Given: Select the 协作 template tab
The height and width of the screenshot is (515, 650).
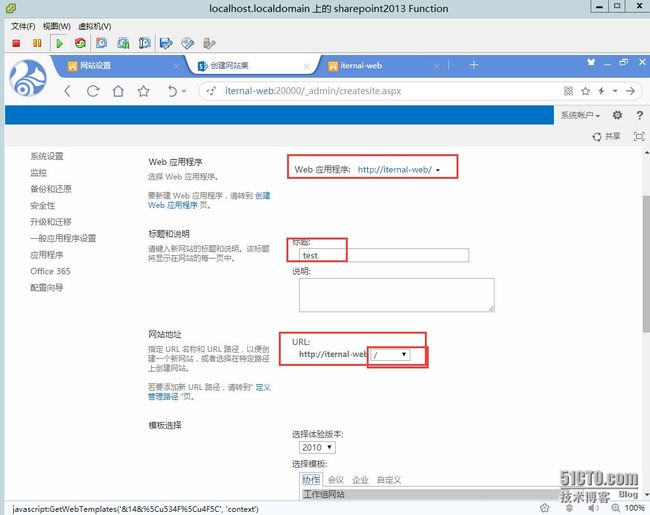Looking at the screenshot, I should click(x=311, y=480).
